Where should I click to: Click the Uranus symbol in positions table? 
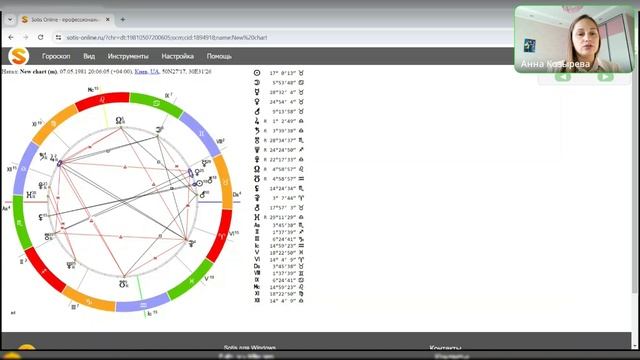[257, 140]
